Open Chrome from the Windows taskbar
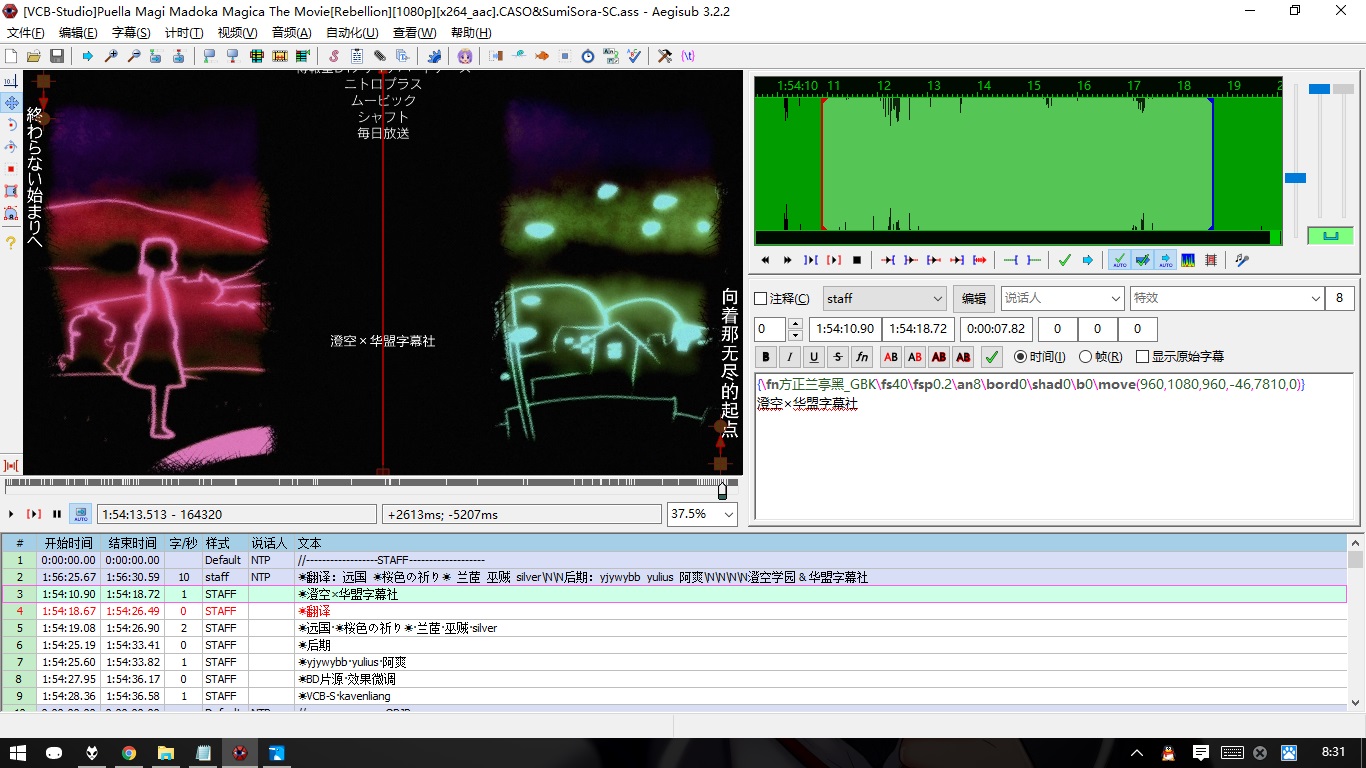 click(x=129, y=752)
